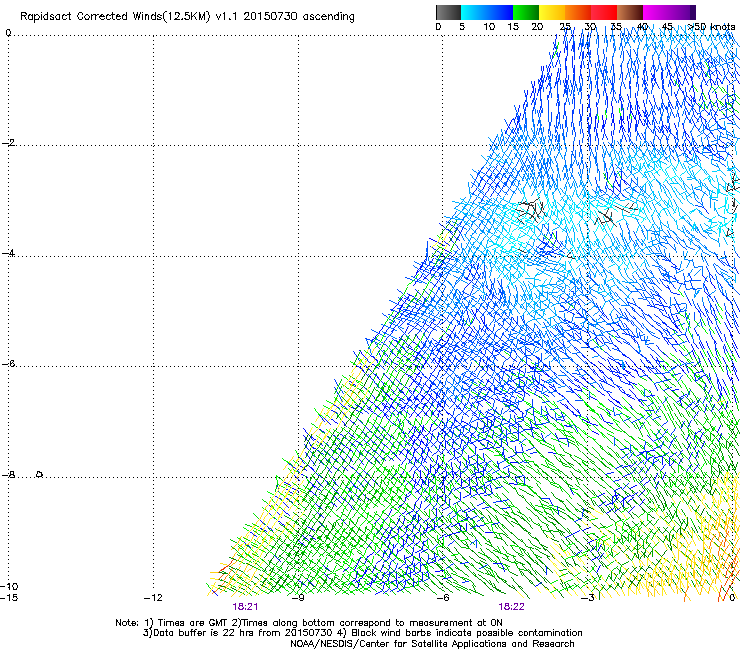Select the red 30-35 knots color segment
The height and width of the screenshot is (650, 740).
click(x=604, y=12)
